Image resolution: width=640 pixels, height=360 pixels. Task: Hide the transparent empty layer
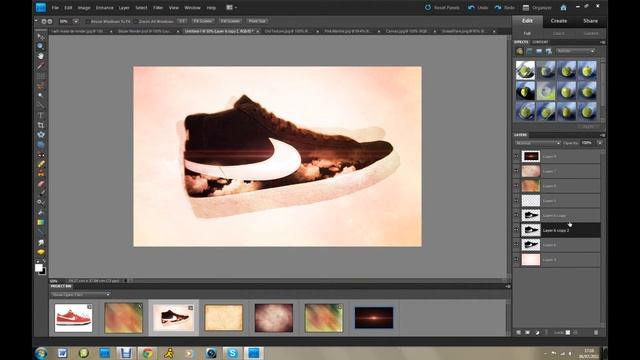[516, 200]
